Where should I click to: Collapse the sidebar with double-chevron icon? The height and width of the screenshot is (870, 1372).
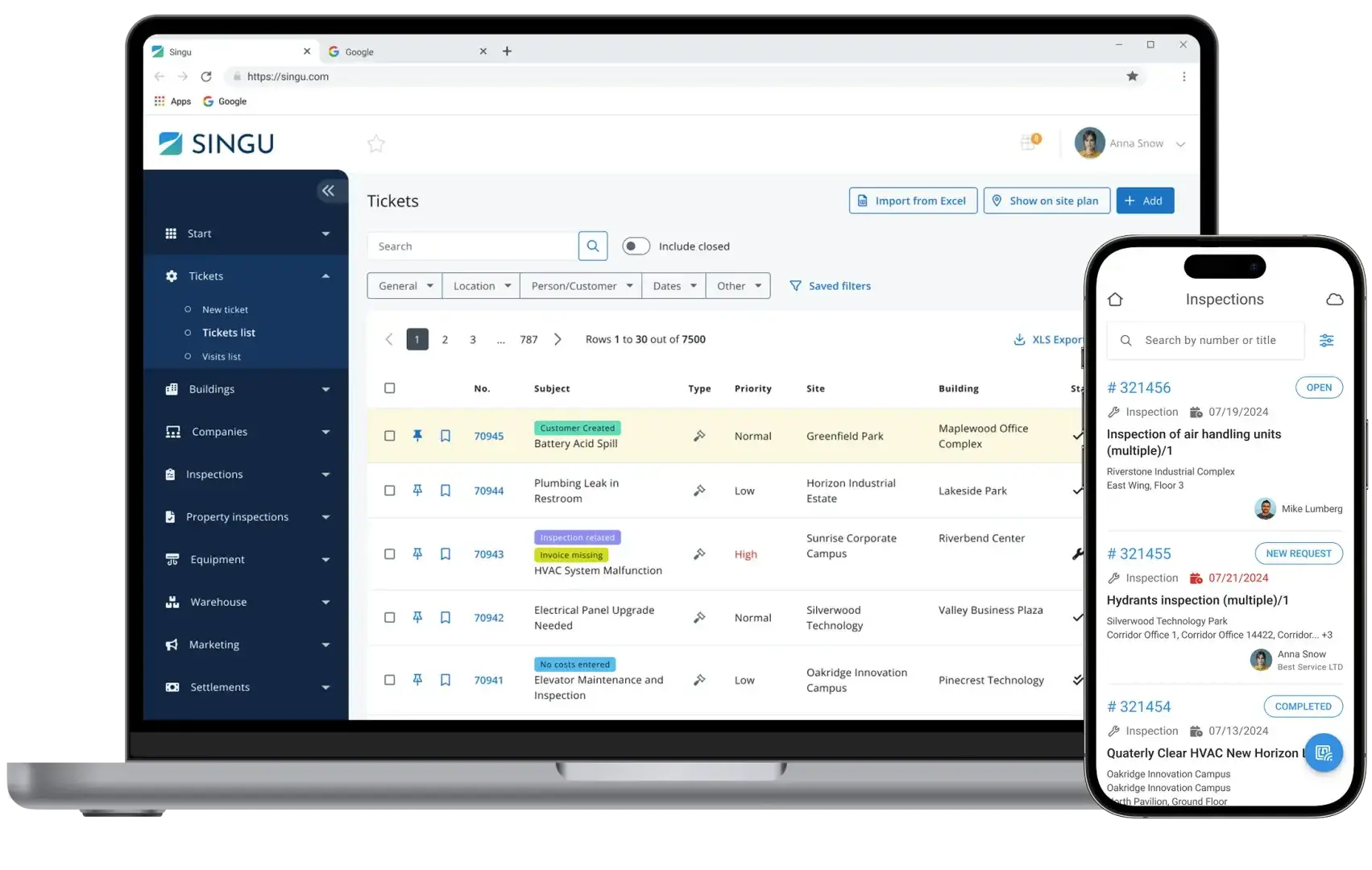point(327,191)
